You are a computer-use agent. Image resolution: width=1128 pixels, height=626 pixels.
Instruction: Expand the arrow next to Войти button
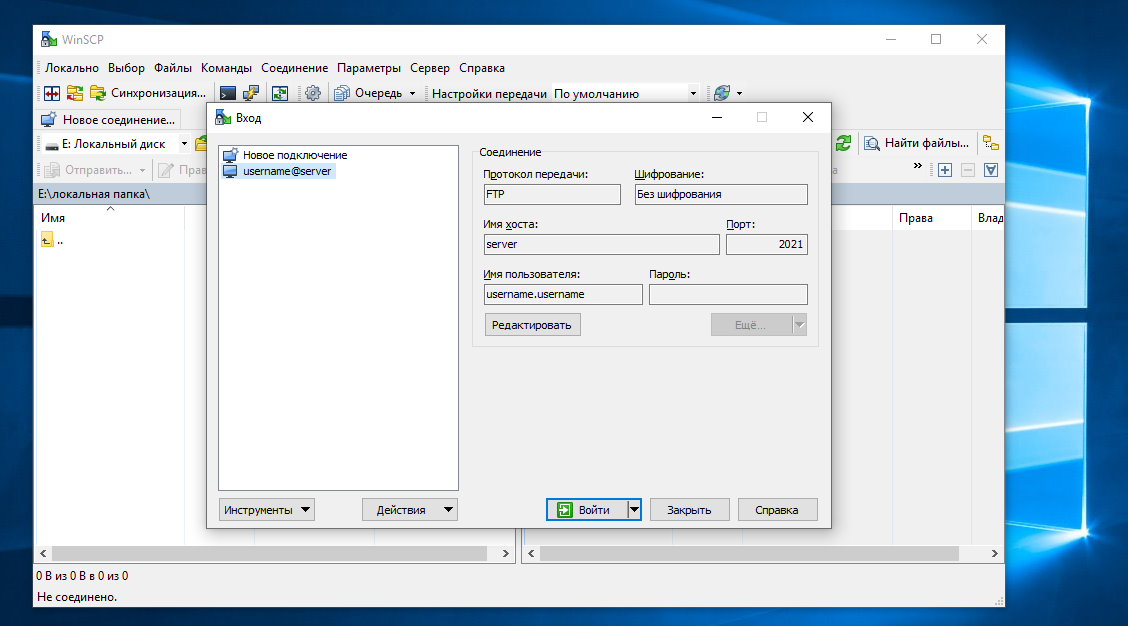[x=633, y=510]
